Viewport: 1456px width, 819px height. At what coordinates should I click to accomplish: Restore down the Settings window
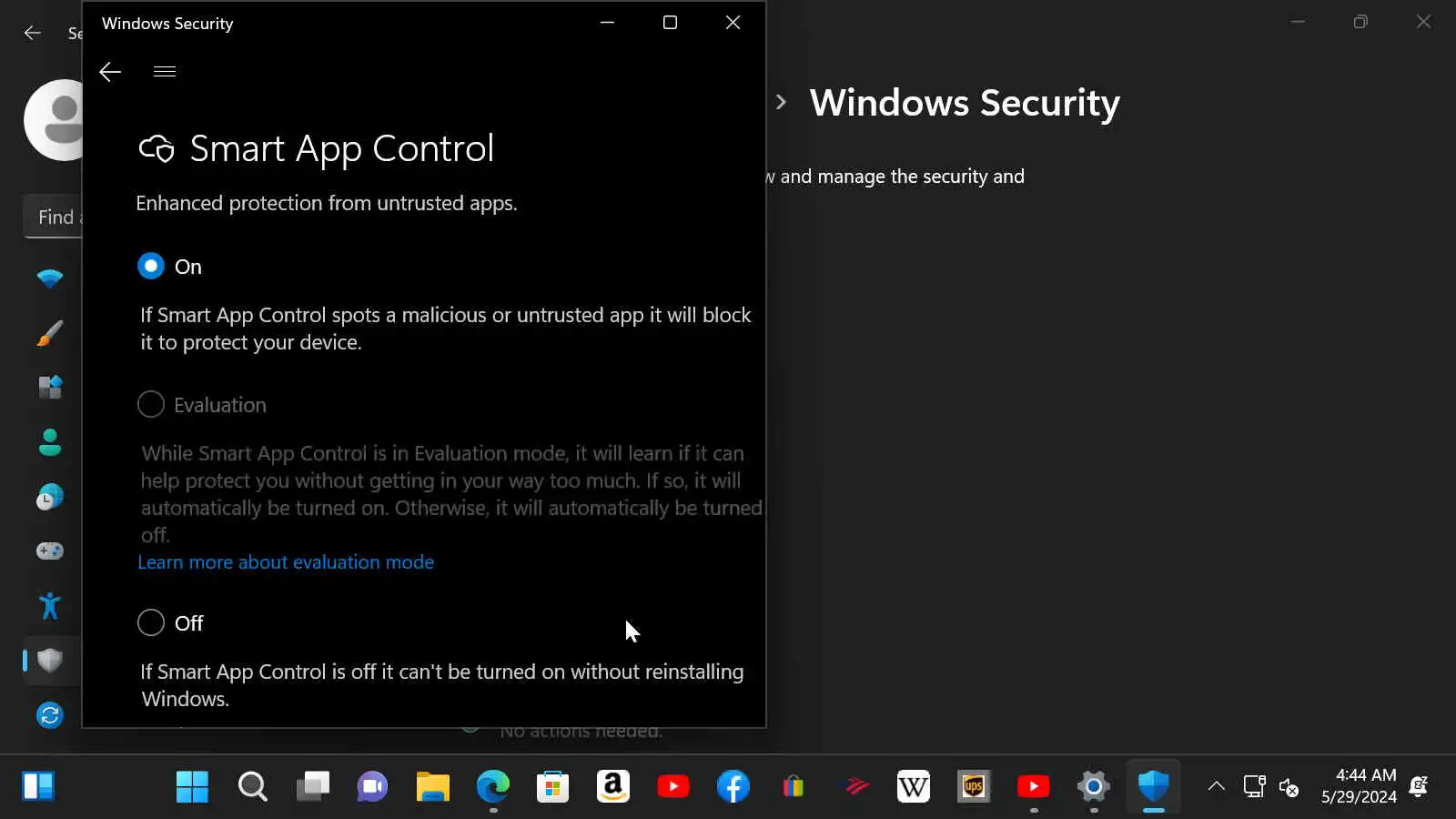[1360, 22]
